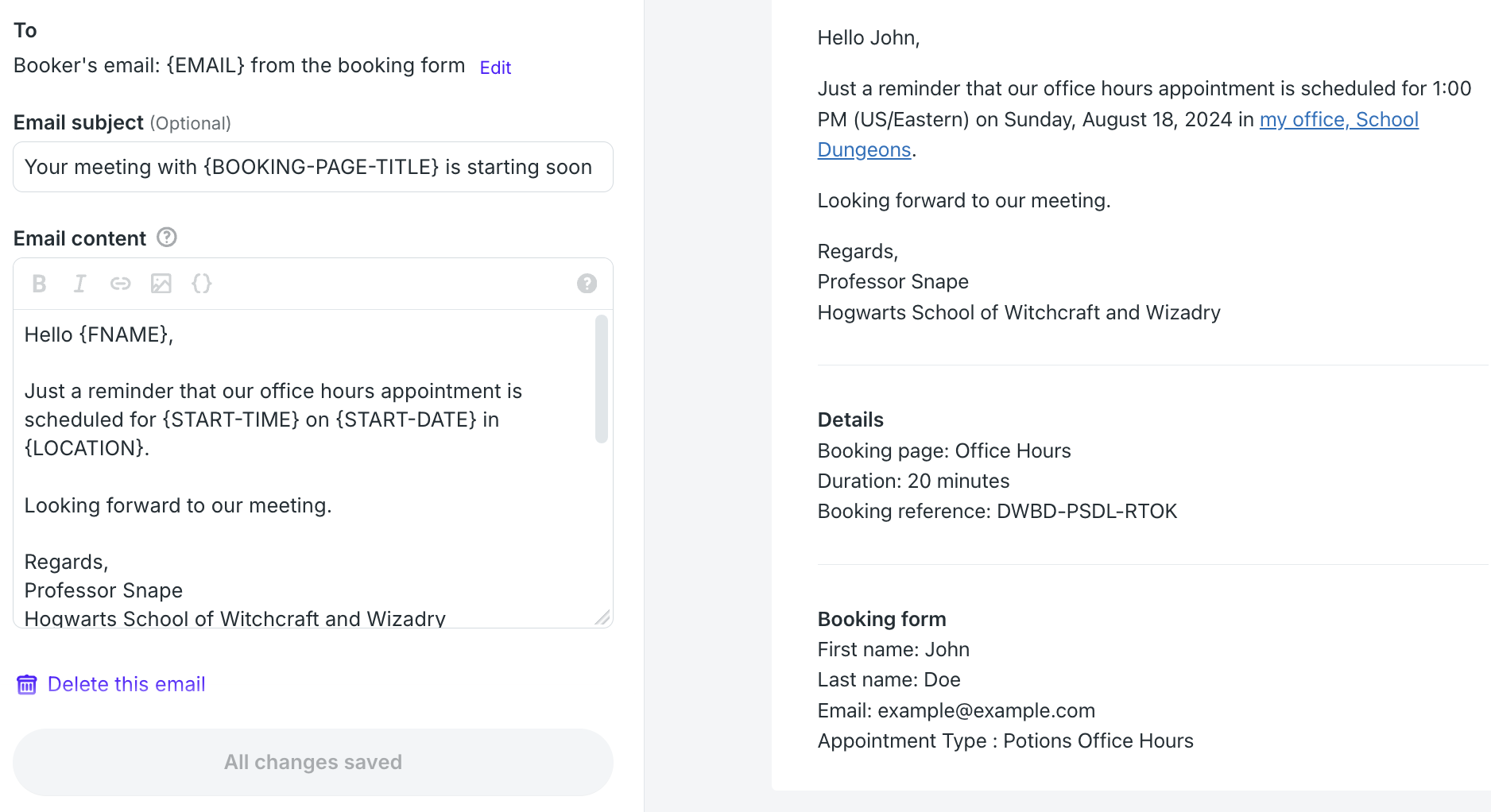
Task: Click 'Hogwarts School of Witchcraft and Wizadry' in preview
Action: point(1019,312)
